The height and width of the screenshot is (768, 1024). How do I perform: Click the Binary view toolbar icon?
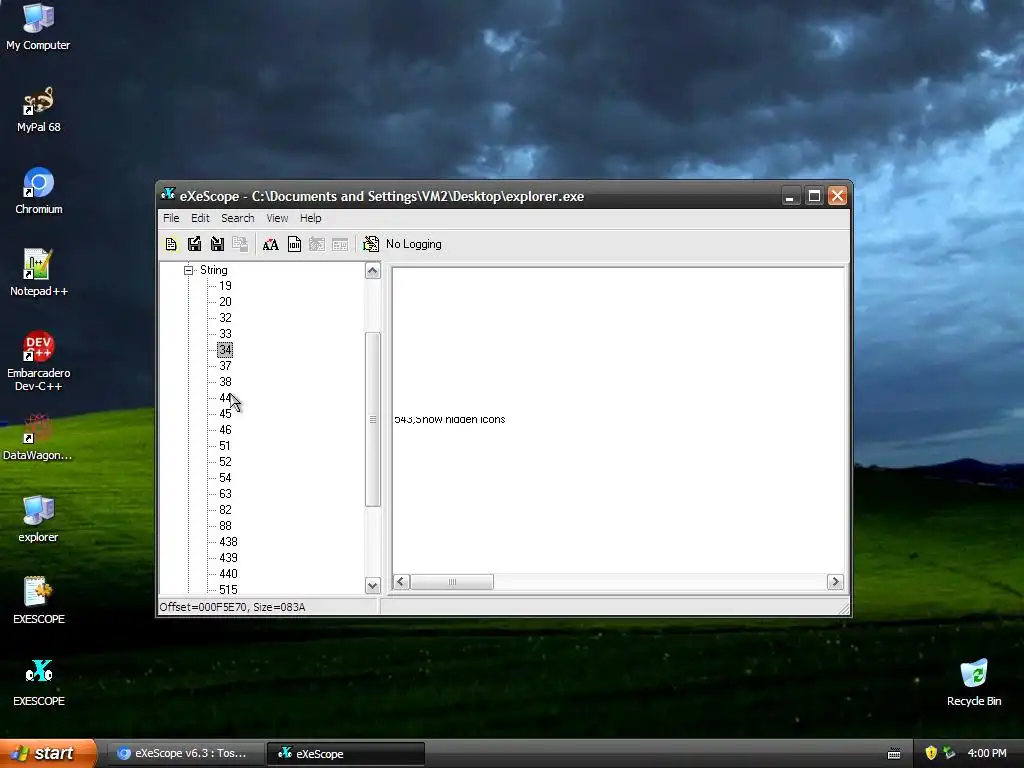(295, 244)
